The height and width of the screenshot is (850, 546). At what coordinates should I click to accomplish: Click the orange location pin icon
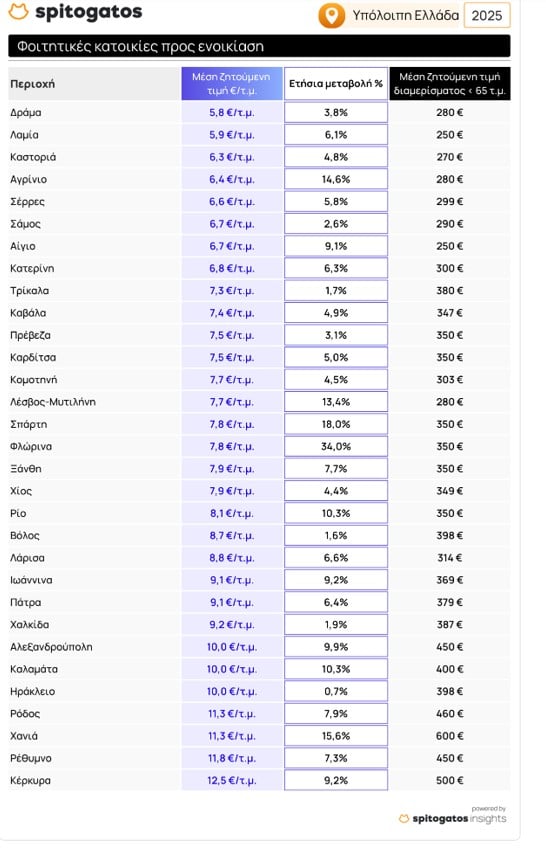[331, 15]
